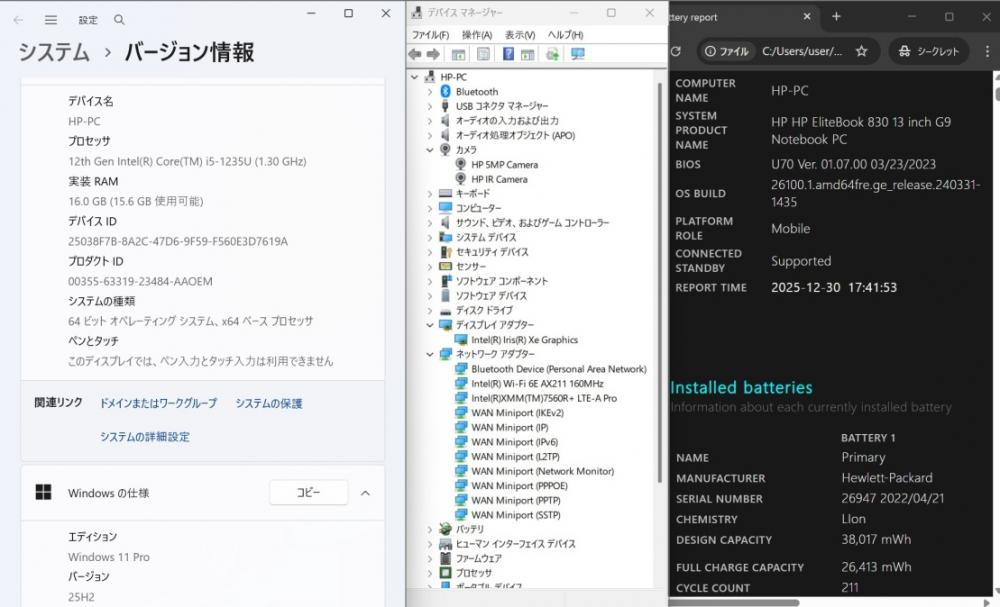This screenshot has width=1000, height=607.
Task: Select Intel(R) Wi-Fi 6E AX211 160MHz adapter
Action: (537, 383)
